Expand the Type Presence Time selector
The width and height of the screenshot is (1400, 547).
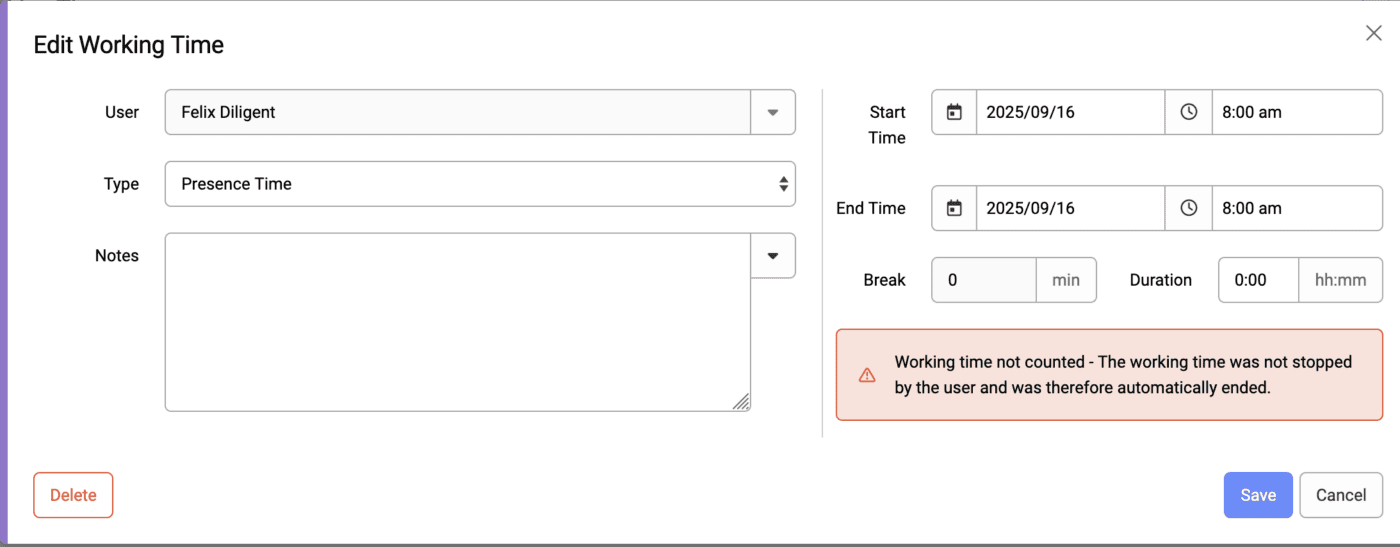480,184
